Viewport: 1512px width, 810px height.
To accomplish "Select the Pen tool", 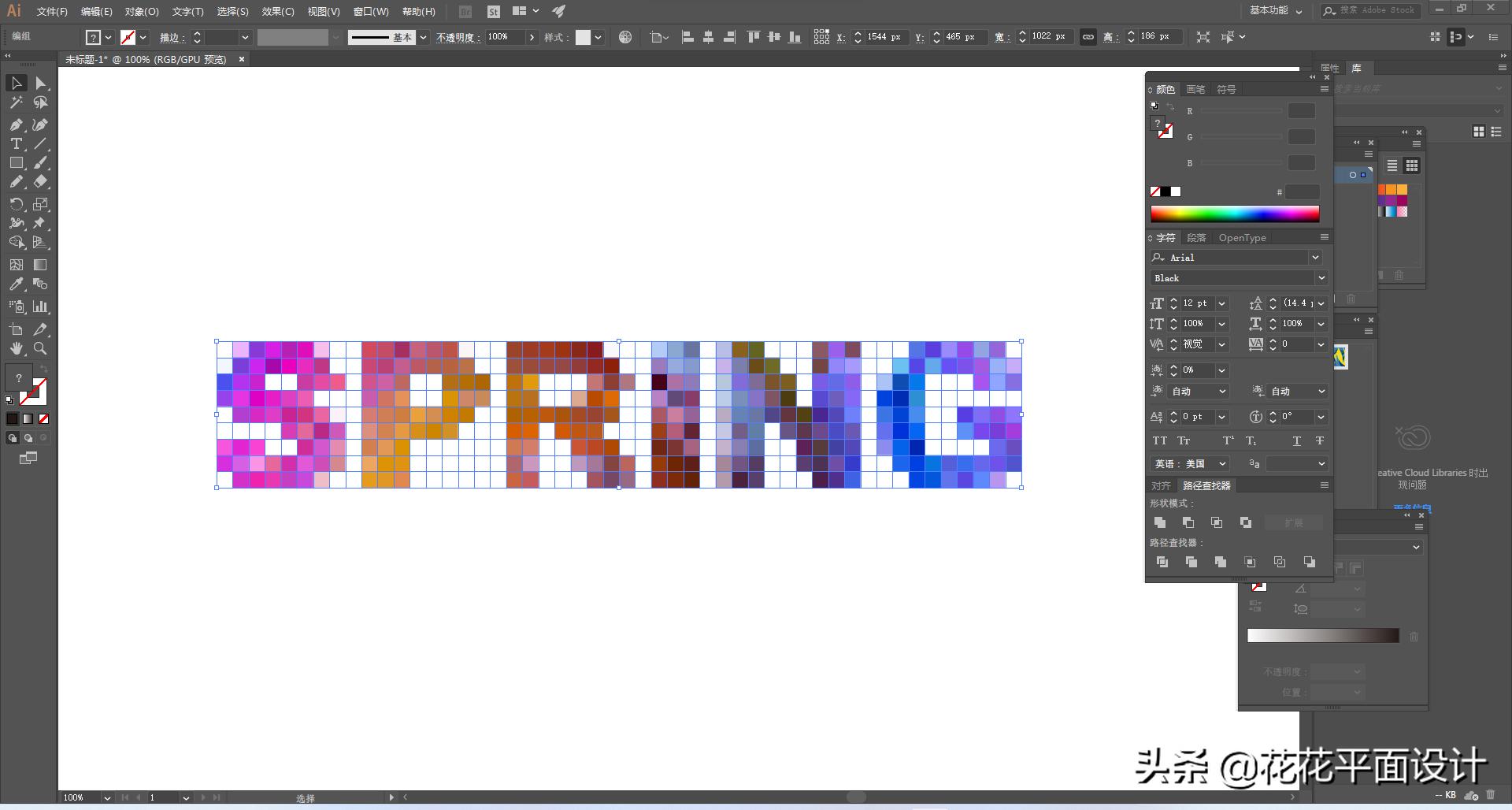I will pyautogui.click(x=16, y=124).
